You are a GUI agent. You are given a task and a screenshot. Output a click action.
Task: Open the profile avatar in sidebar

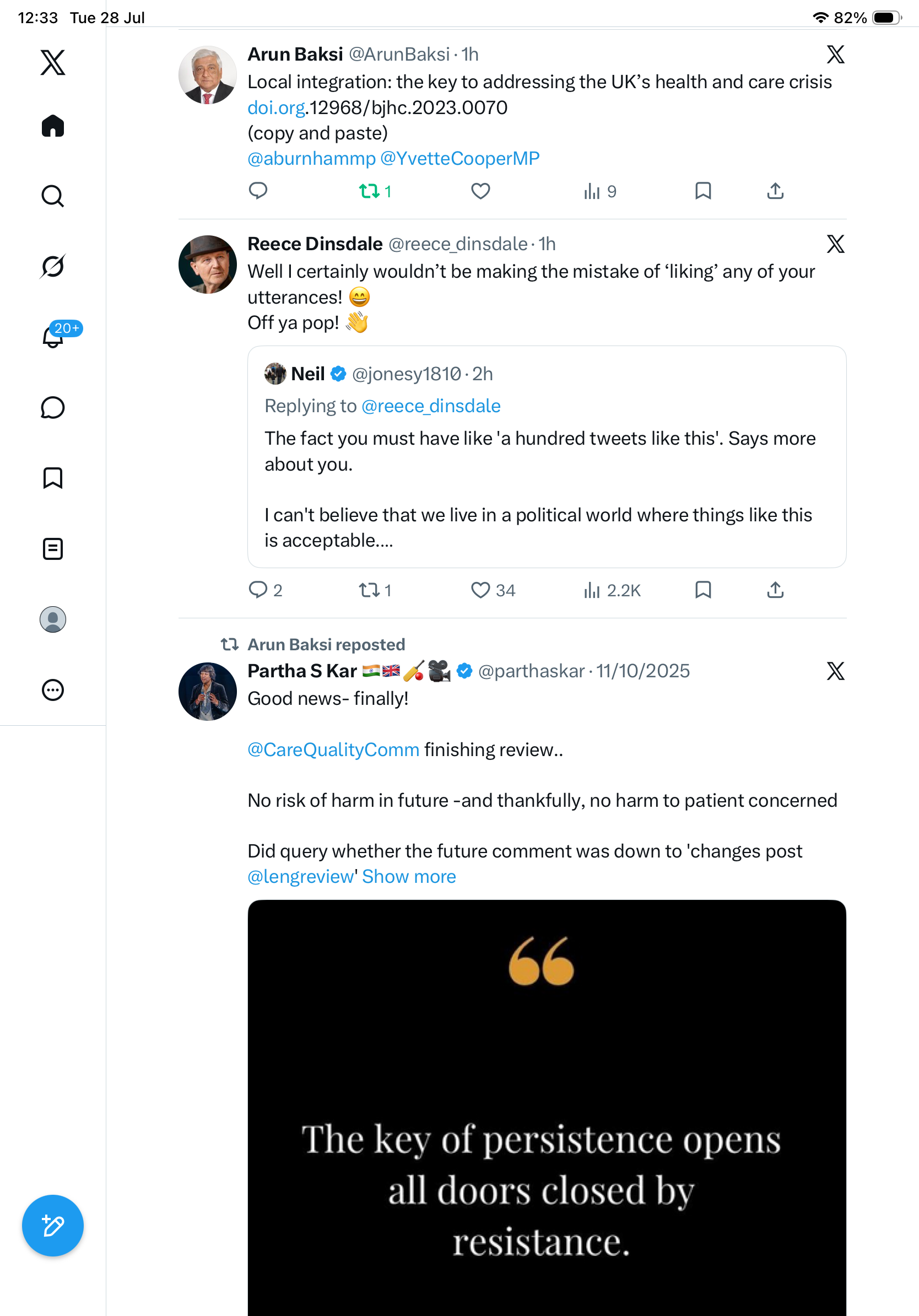pyautogui.click(x=53, y=619)
